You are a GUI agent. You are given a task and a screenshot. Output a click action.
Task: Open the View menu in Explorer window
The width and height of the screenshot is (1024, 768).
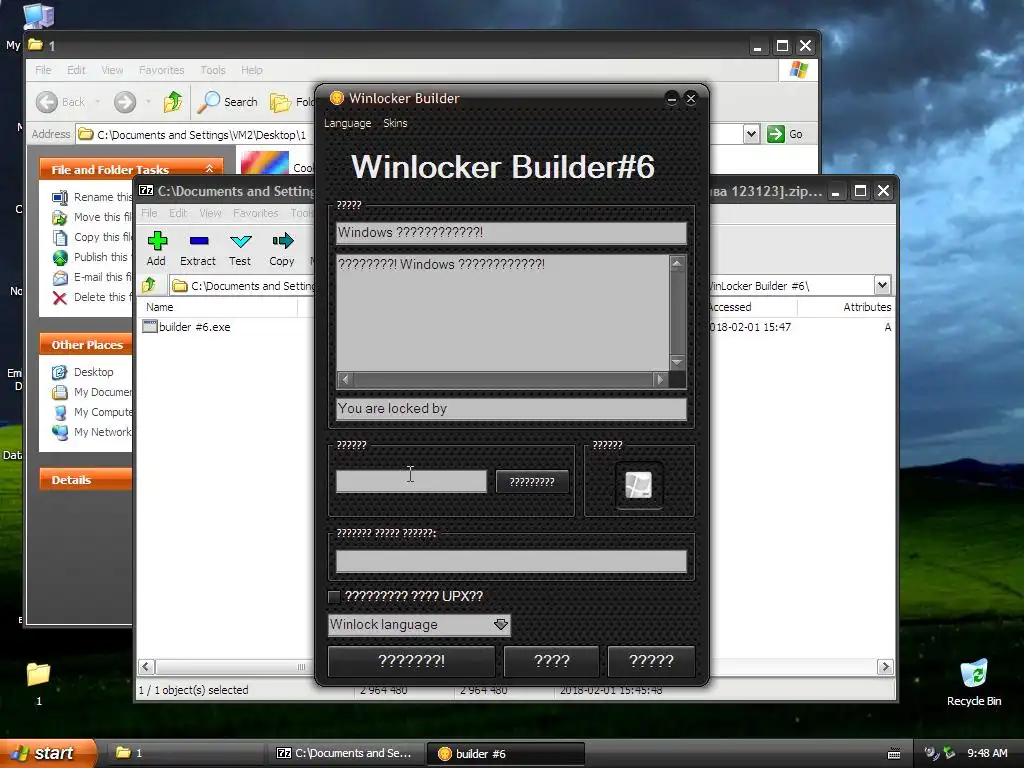(x=112, y=70)
